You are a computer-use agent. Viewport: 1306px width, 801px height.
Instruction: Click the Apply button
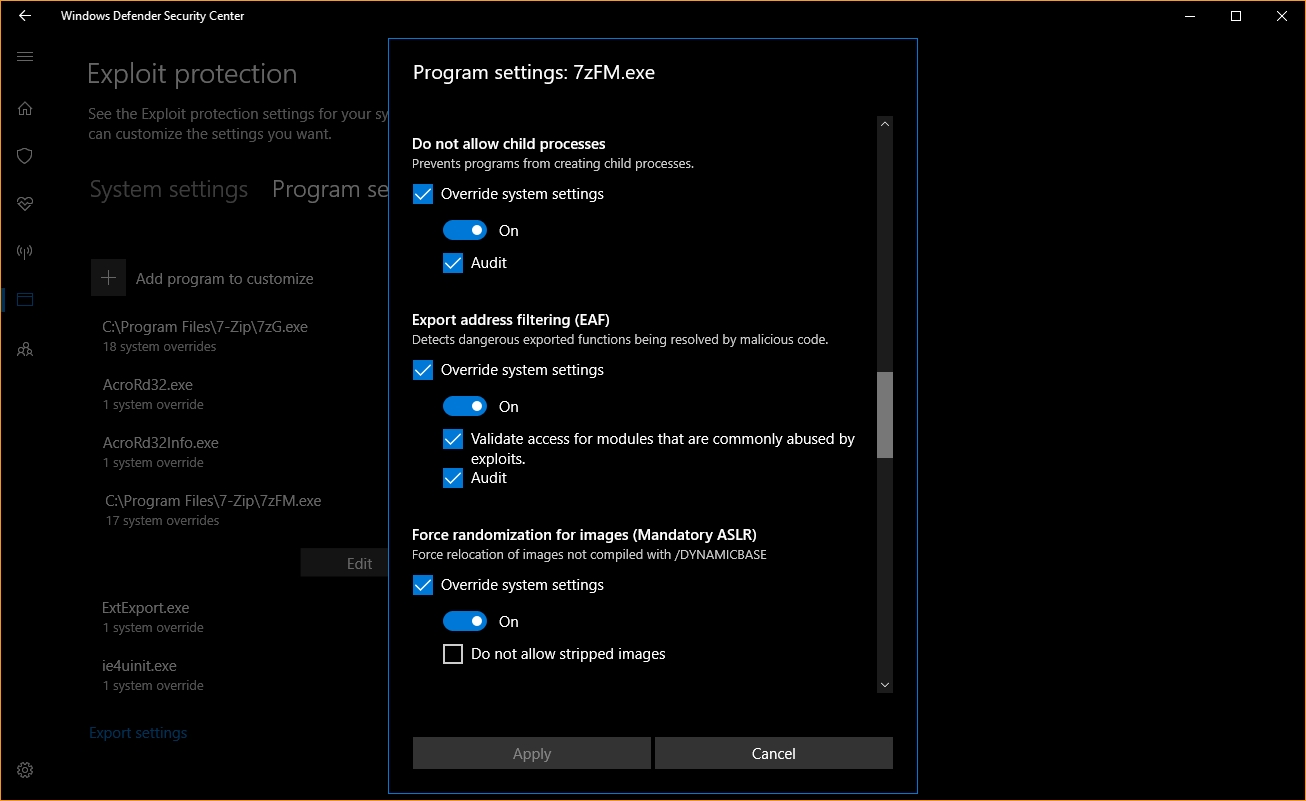click(532, 754)
